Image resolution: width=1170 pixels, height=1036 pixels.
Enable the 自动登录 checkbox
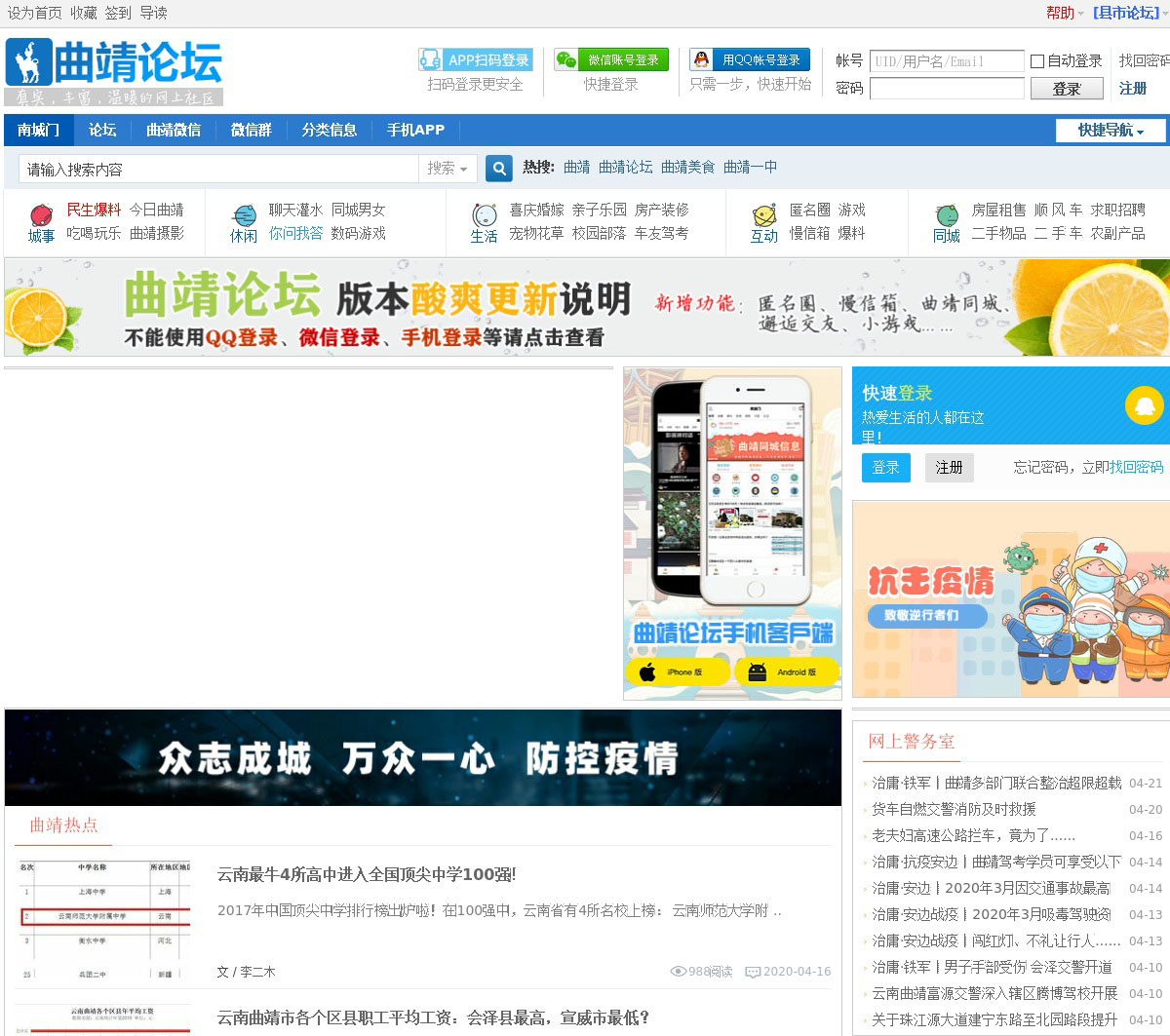[x=1037, y=61]
